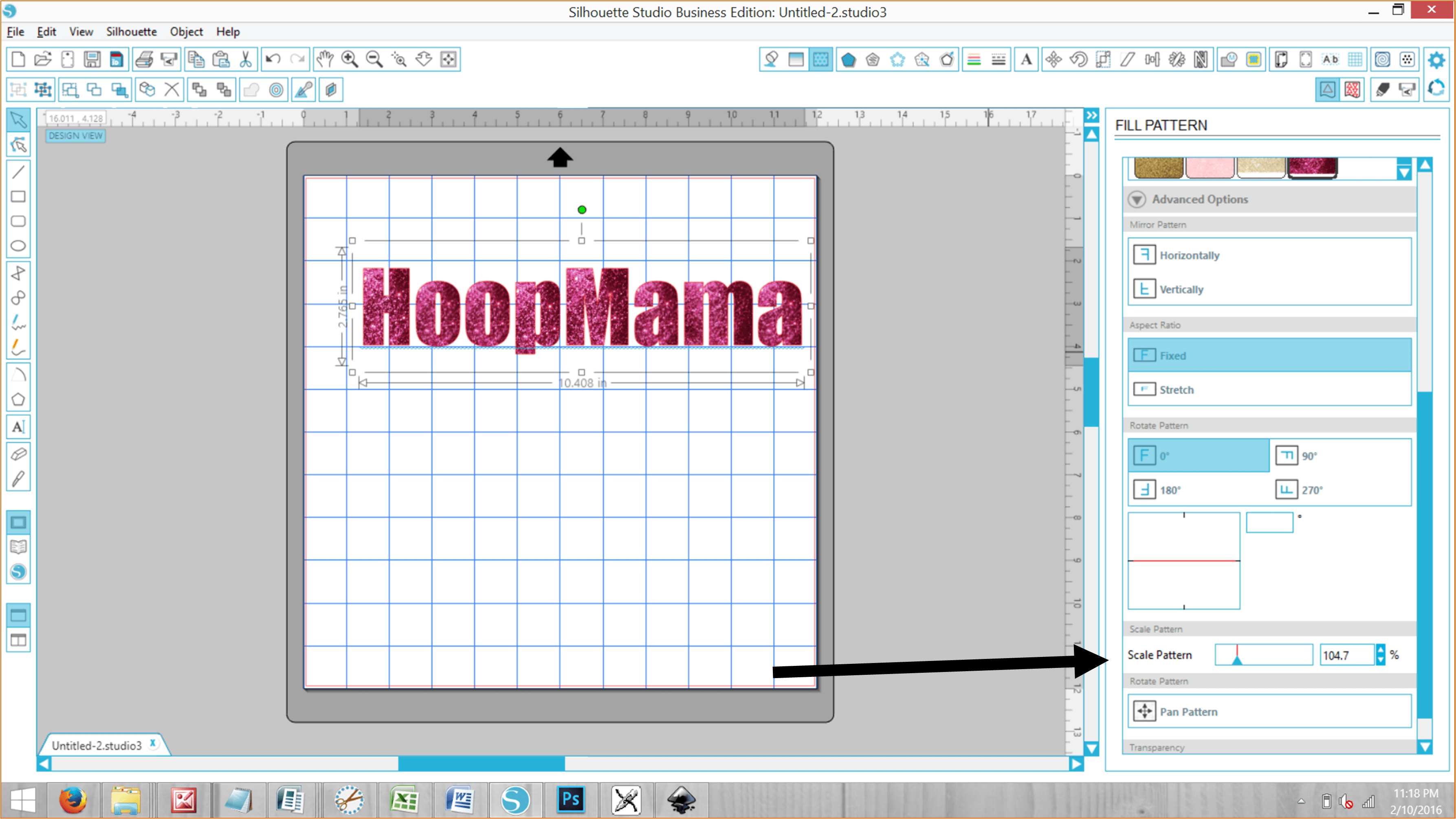Click the Zoom Out magnifier

(x=374, y=59)
